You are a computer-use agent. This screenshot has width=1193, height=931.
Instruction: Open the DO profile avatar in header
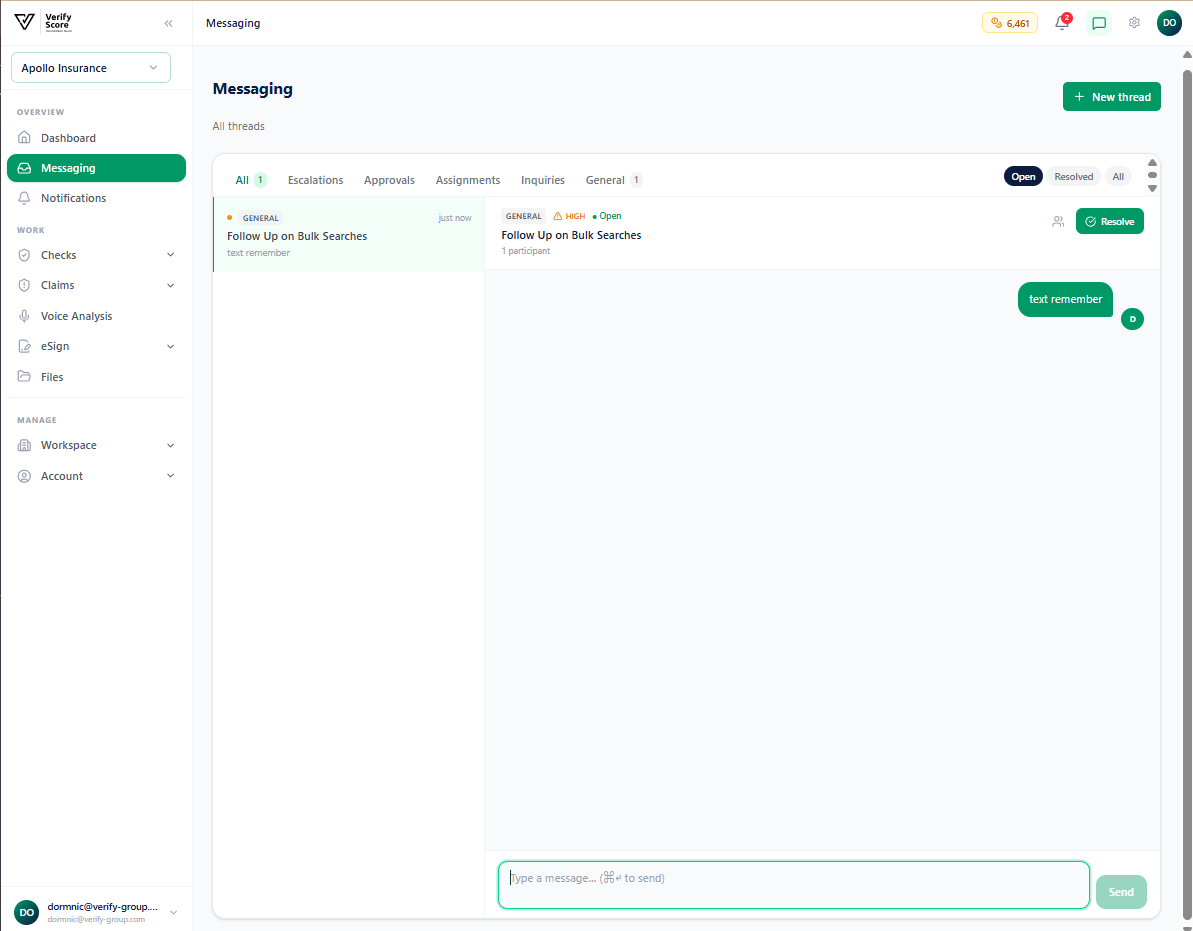point(1169,23)
